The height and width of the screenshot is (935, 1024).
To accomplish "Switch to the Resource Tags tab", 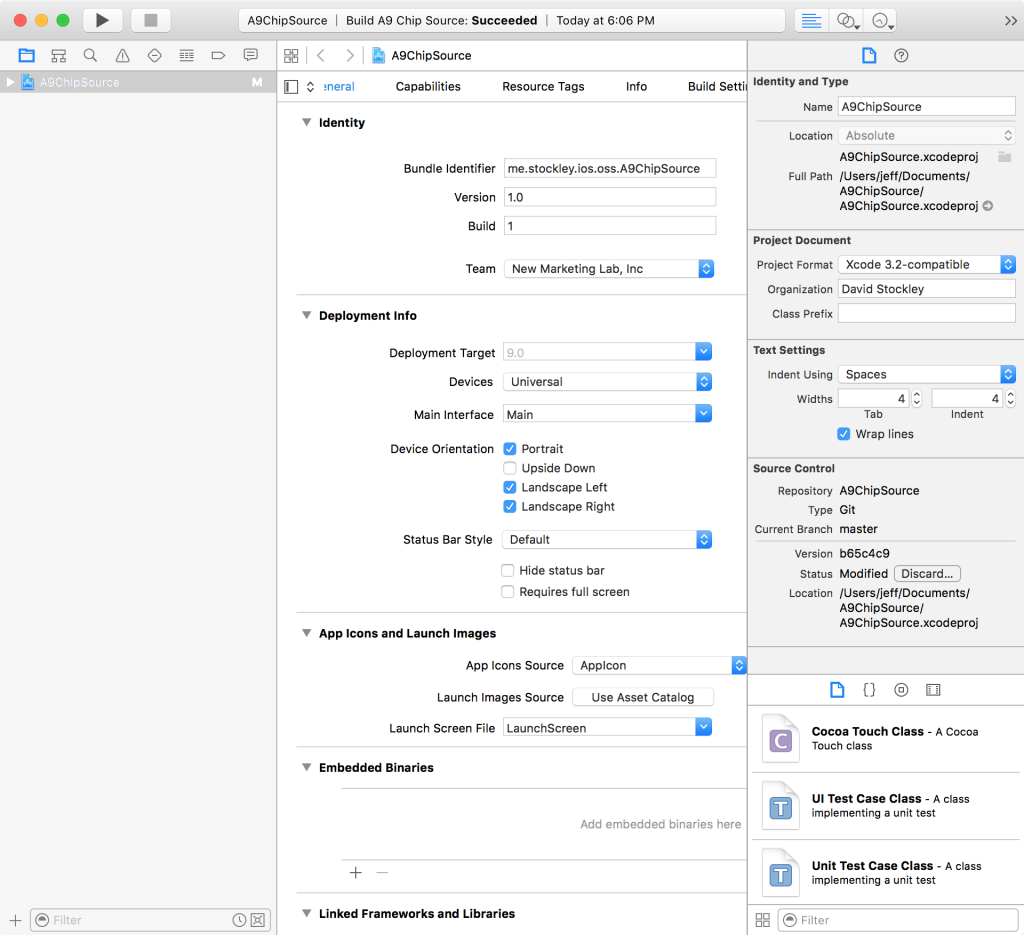I will (543, 87).
